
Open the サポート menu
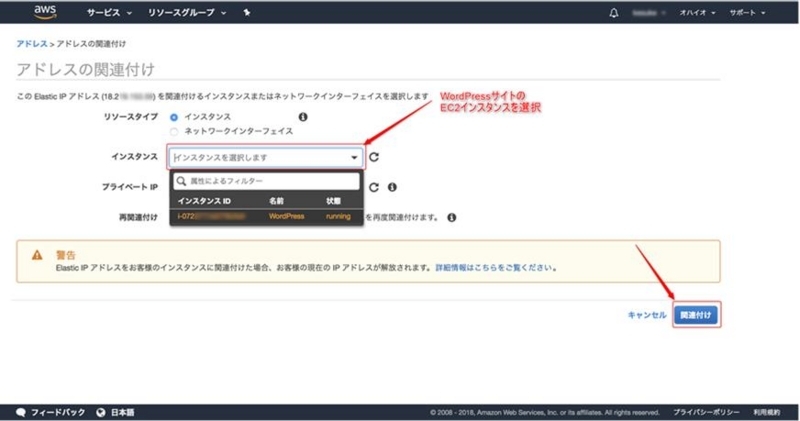[x=747, y=13]
